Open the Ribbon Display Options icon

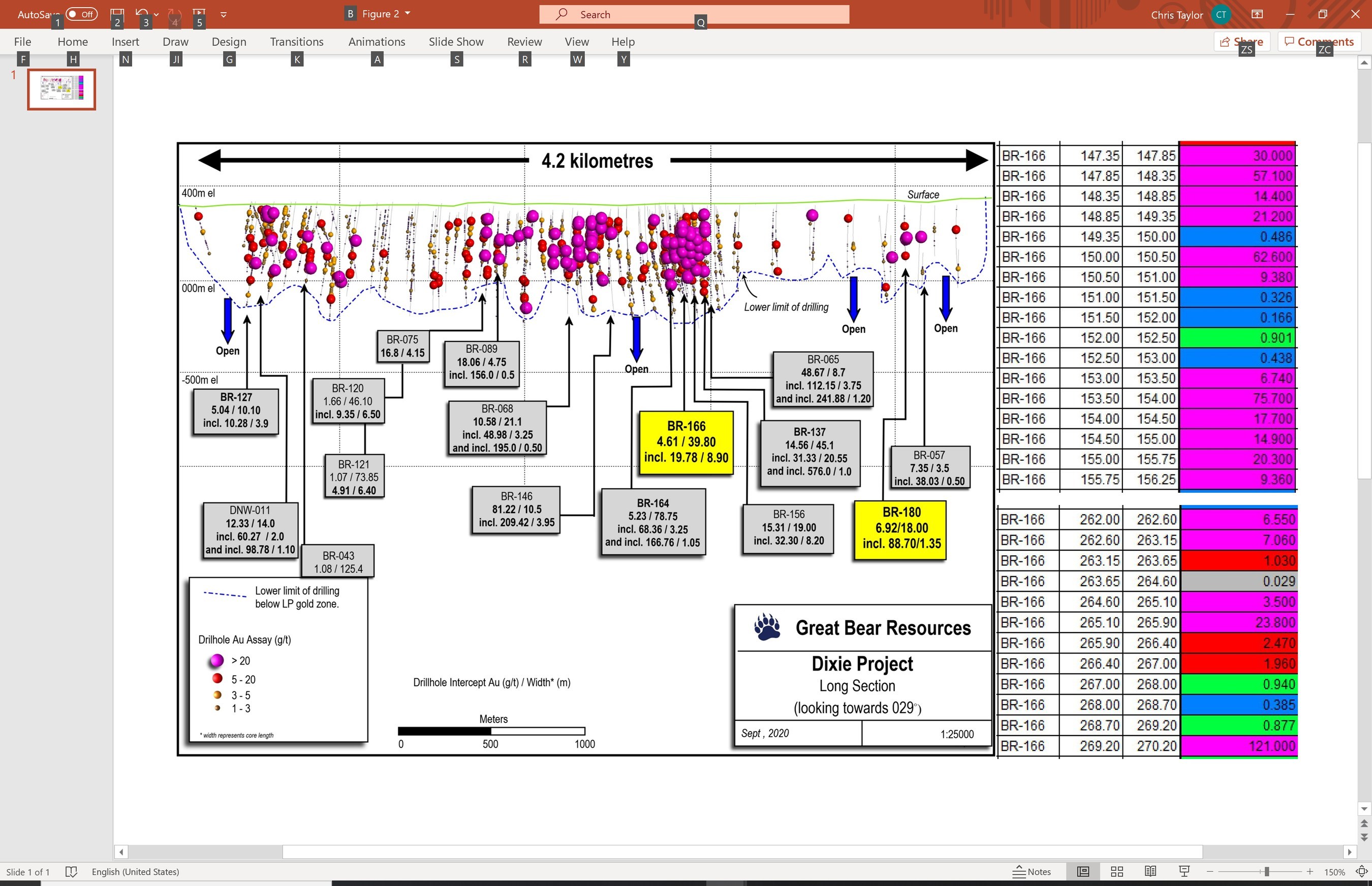(1258, 14)
